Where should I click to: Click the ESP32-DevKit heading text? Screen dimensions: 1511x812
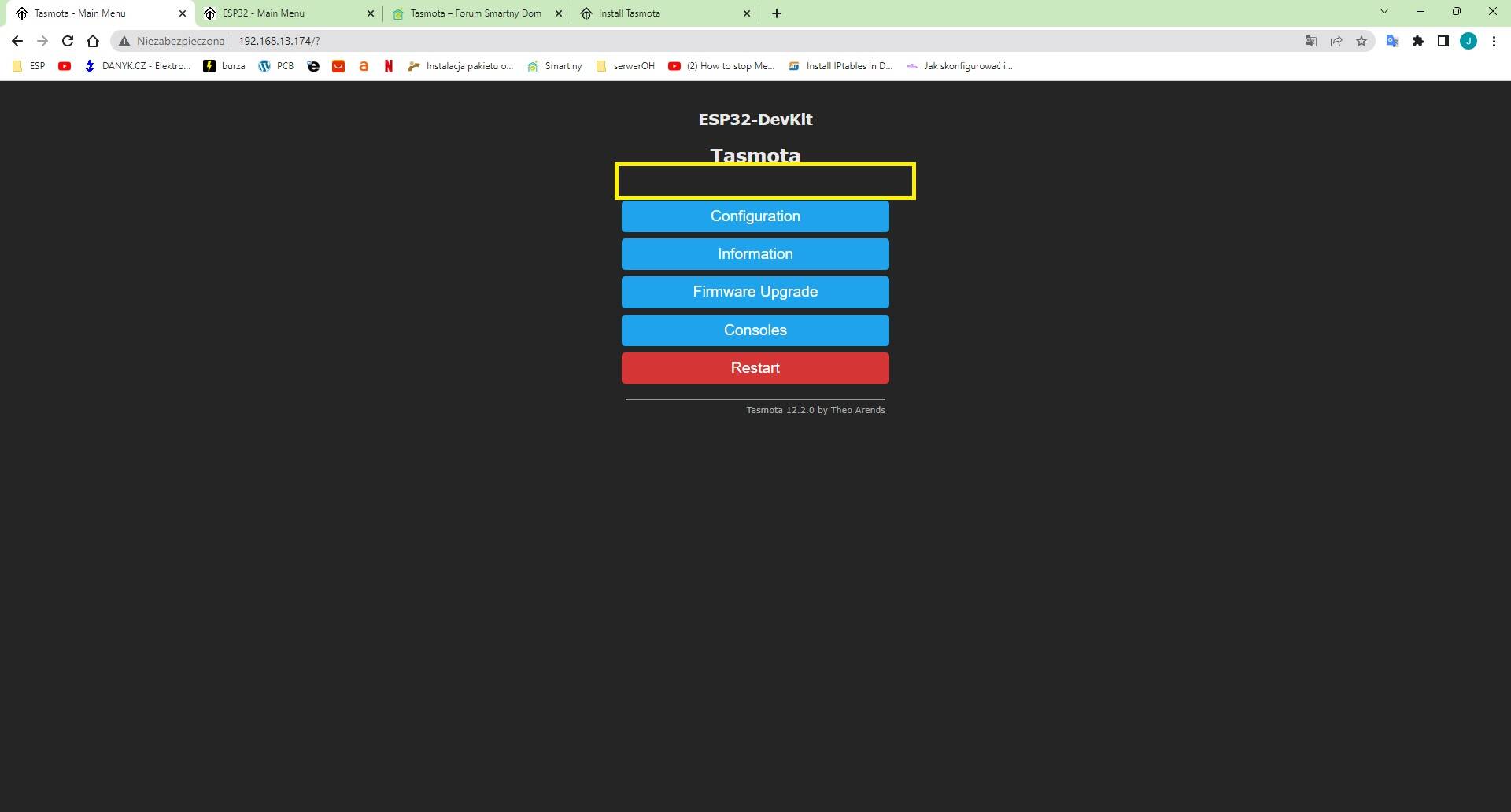pos(755,120)
